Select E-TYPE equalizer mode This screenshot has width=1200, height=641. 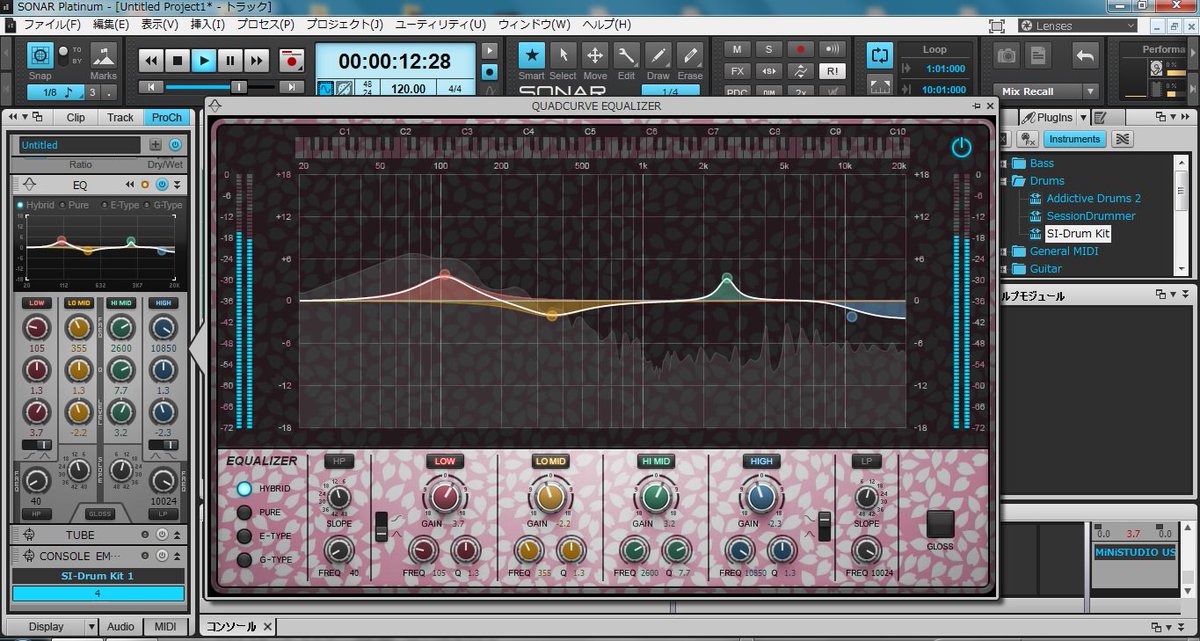point(244,536)
